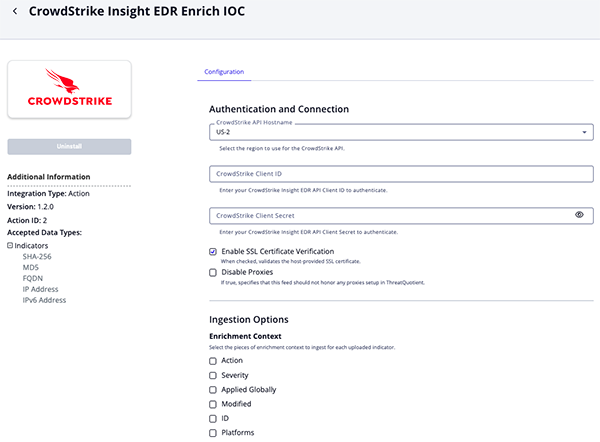Click the Action ID: 2 text
The image size is (600, 442).
pyautogui.click(x=27, y=220)
